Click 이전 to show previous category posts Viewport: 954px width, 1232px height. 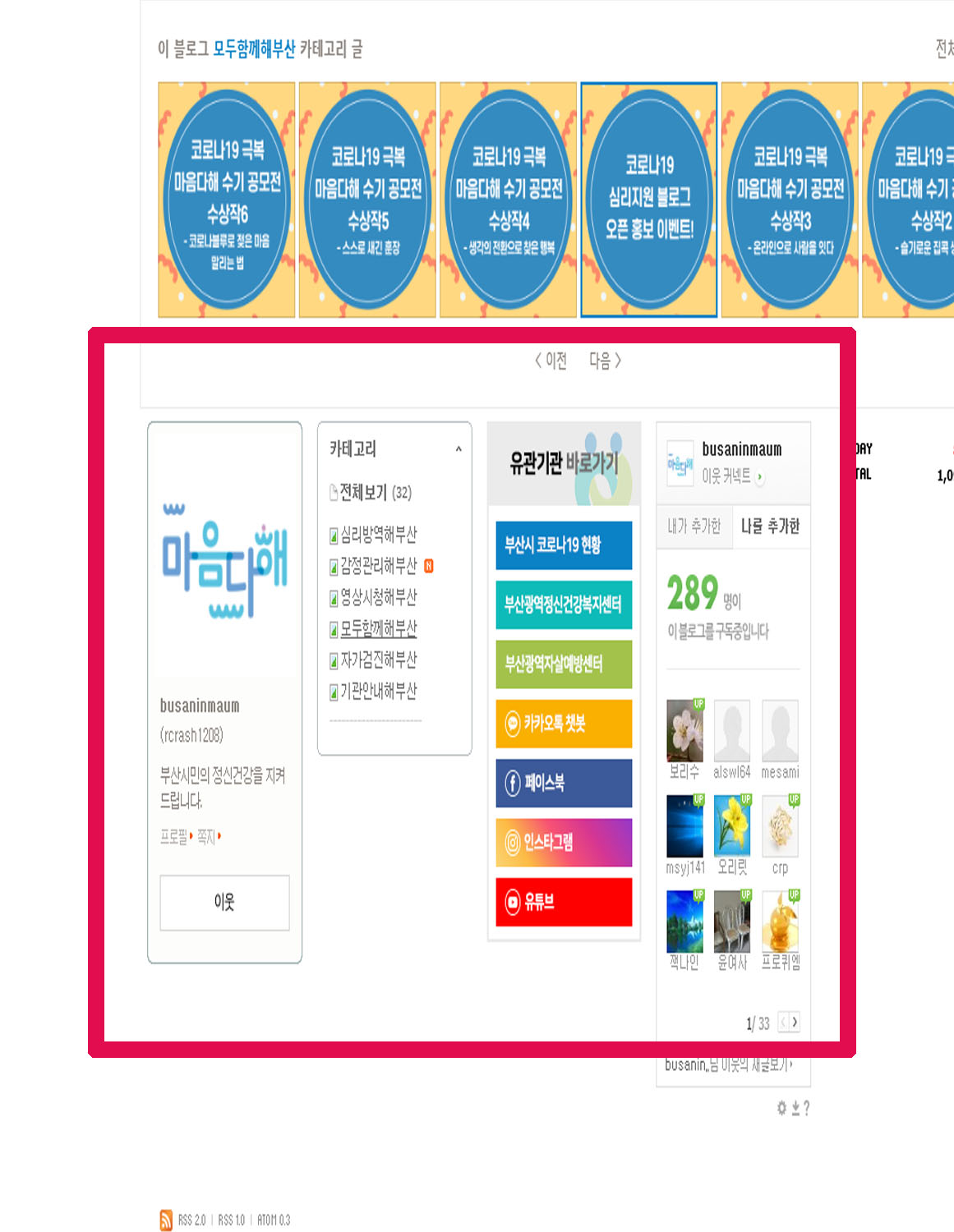551,361
